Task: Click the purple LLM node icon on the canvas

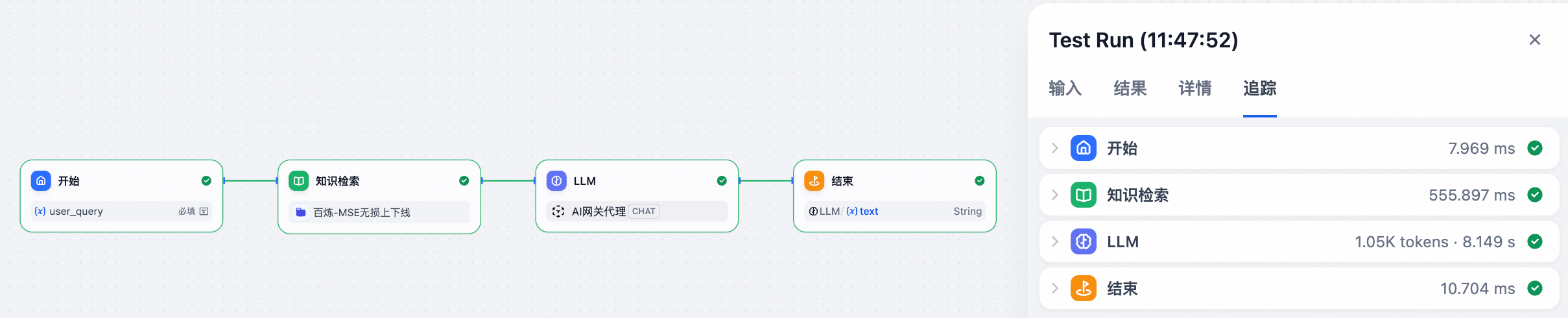Action: [556, 181]
